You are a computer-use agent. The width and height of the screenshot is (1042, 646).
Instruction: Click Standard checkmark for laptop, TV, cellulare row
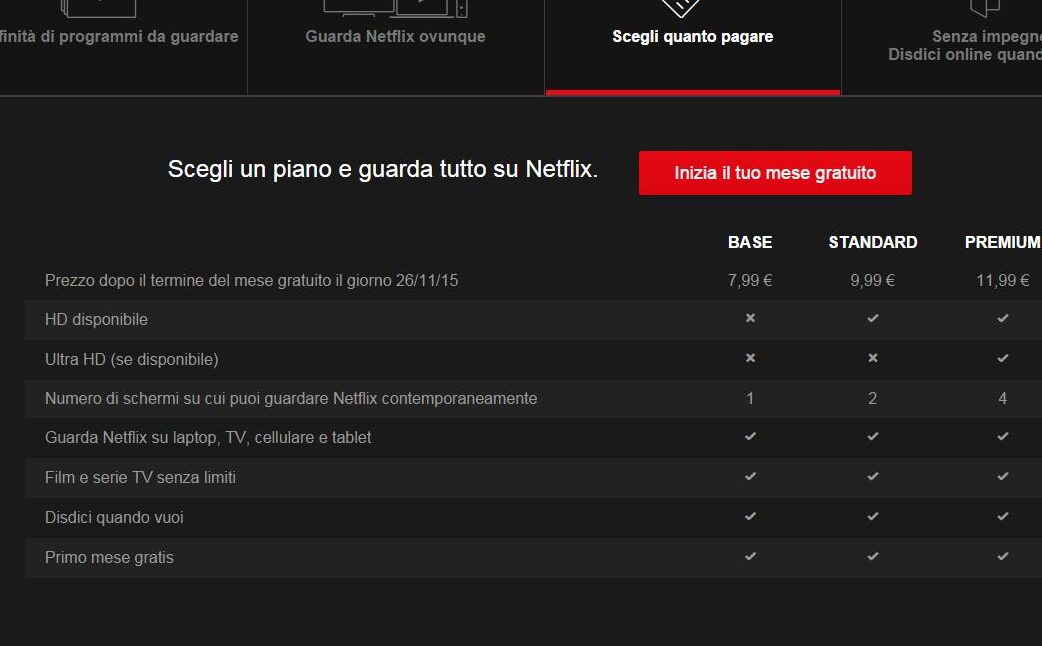point(873,437)
